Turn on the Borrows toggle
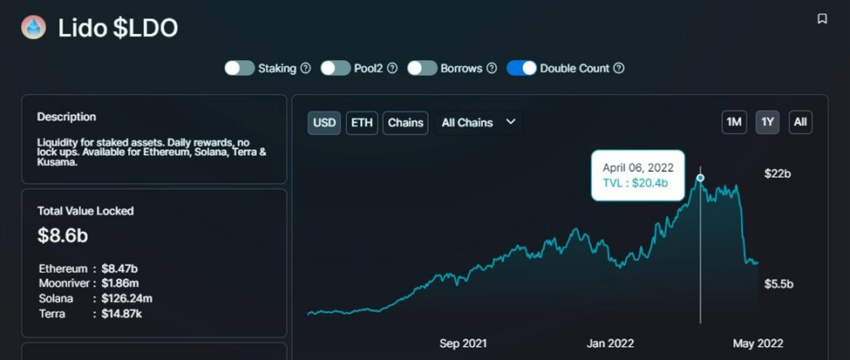 click(422, 68)
